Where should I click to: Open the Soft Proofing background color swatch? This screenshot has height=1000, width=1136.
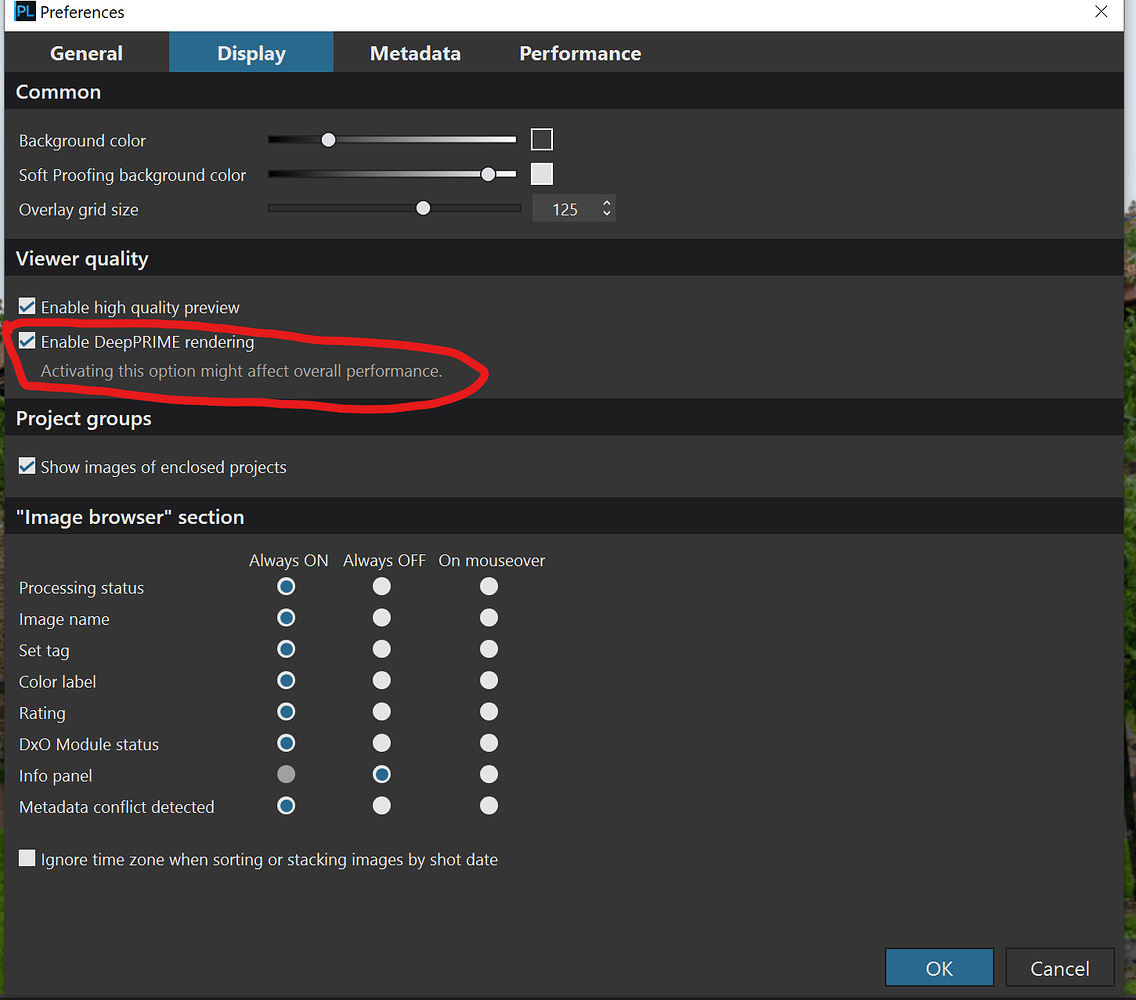[x=541, y=173]
